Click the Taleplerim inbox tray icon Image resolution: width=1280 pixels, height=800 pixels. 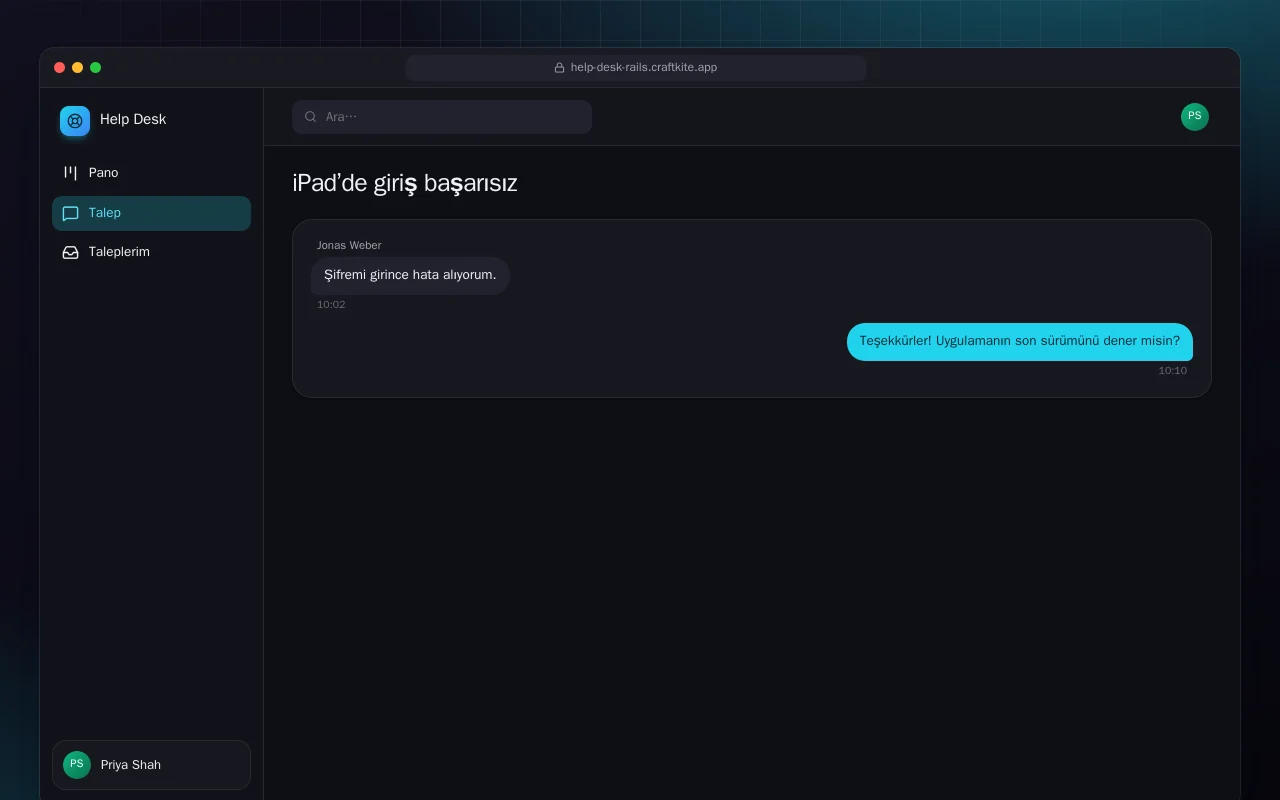tap(70, 252)
